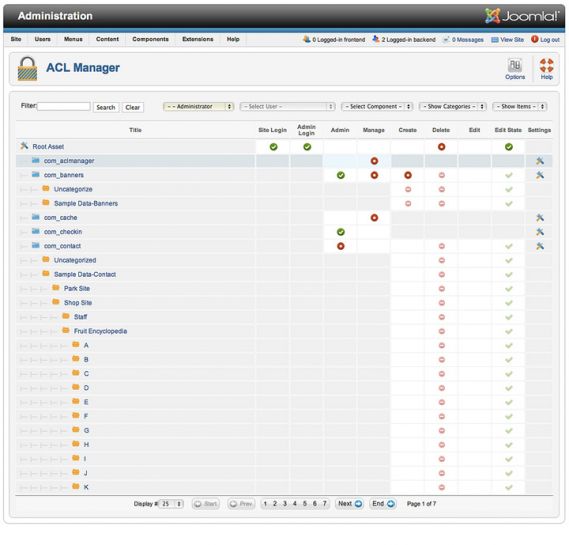Open settings wrench for com_aclmanager row

tap(540, 161)
